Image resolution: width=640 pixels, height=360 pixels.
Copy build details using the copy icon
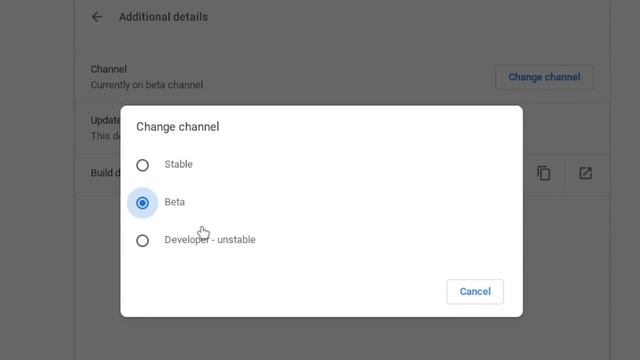[x=544, y=173]
